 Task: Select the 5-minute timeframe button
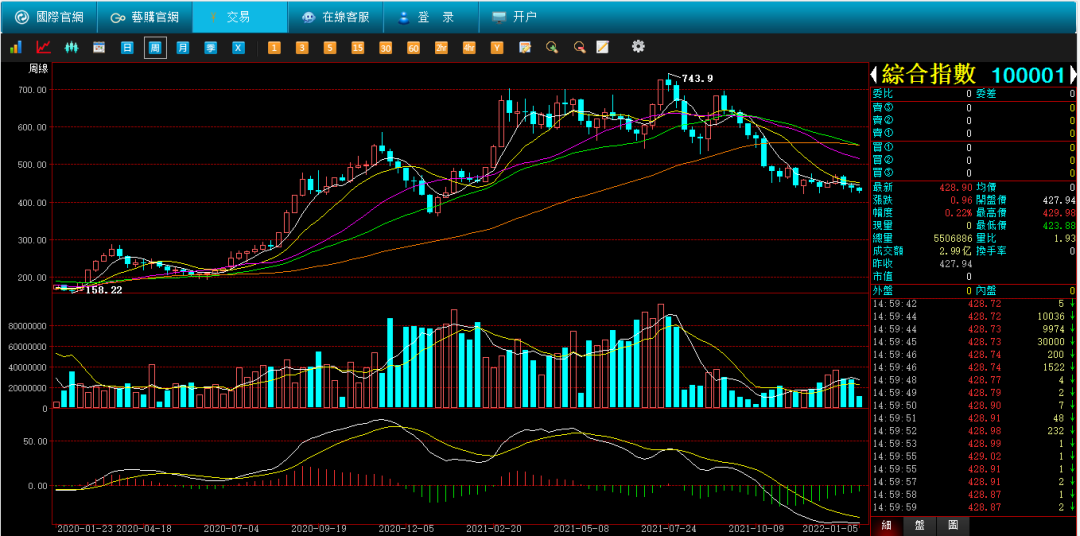pos(330,48)
